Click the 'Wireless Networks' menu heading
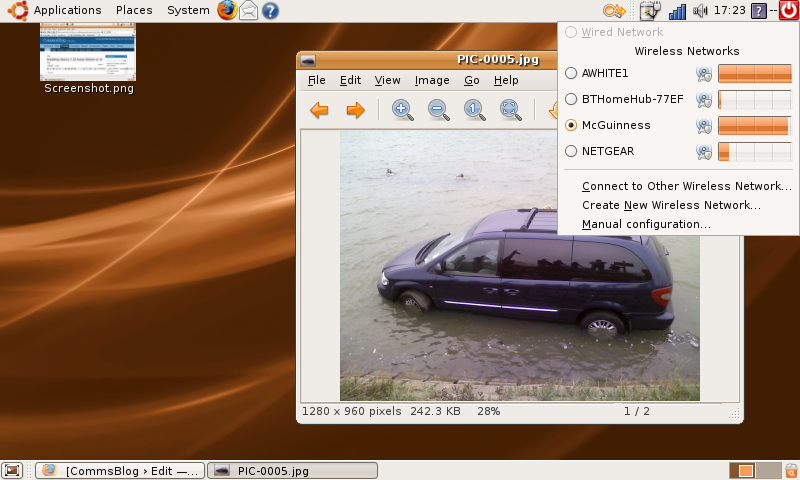This screenshot has width=800, height=480. [x=687, y=51]
